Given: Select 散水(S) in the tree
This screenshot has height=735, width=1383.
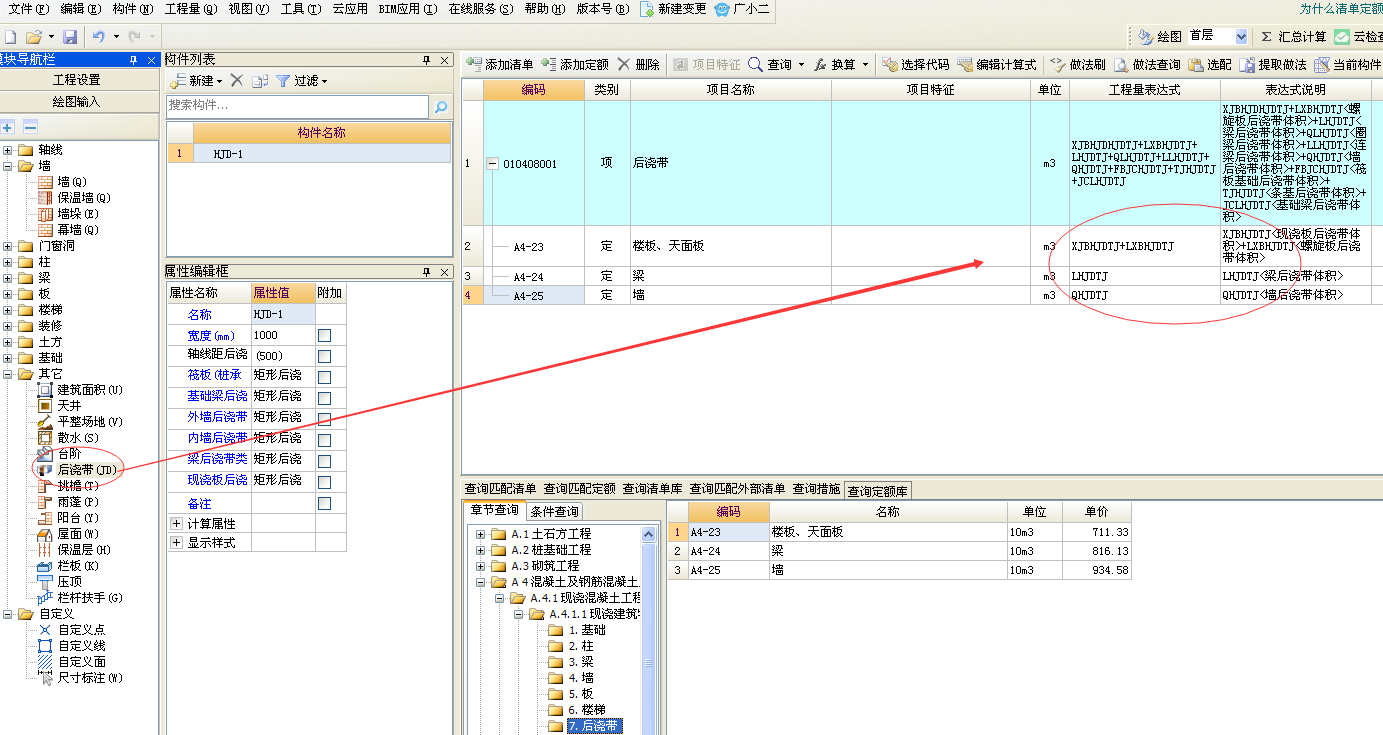Looking at the screenshot, I should (x=78, y=438).
